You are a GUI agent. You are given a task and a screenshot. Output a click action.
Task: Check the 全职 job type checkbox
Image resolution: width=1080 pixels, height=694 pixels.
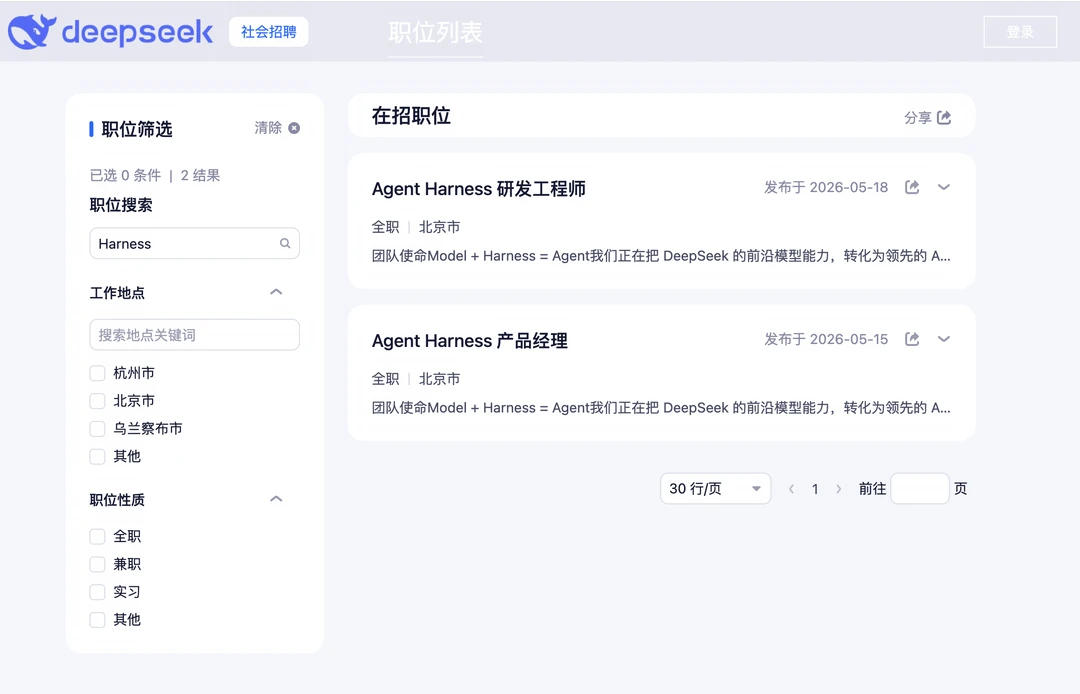pyautogui.click(x=97, y=536)
